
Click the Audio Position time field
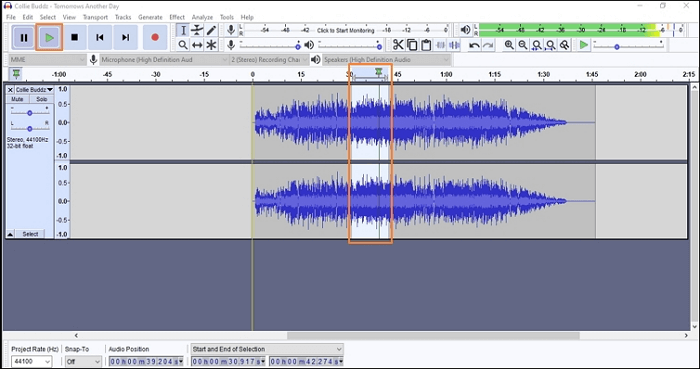(146, 361)
